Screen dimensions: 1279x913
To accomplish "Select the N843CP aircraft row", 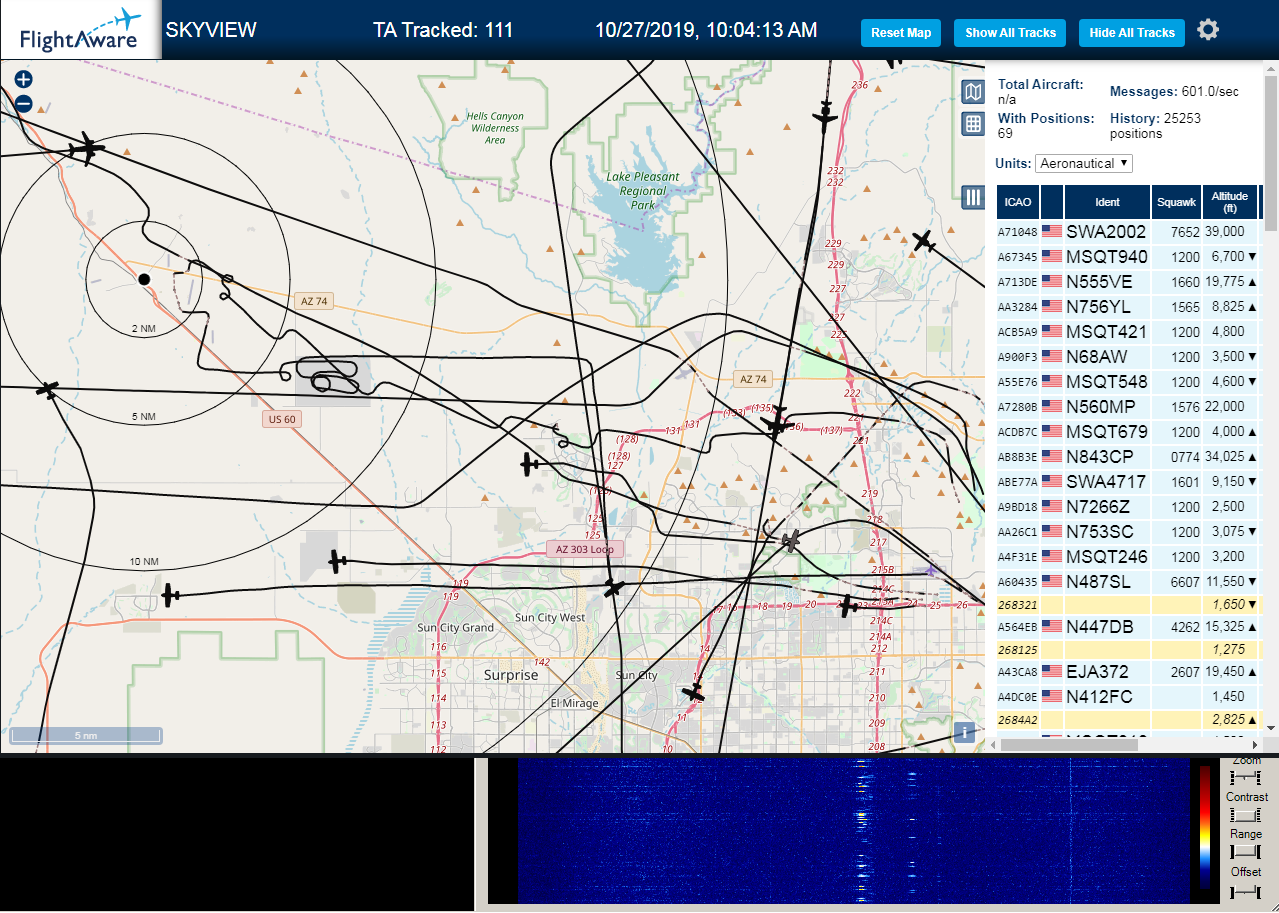I will point(1128,456).
